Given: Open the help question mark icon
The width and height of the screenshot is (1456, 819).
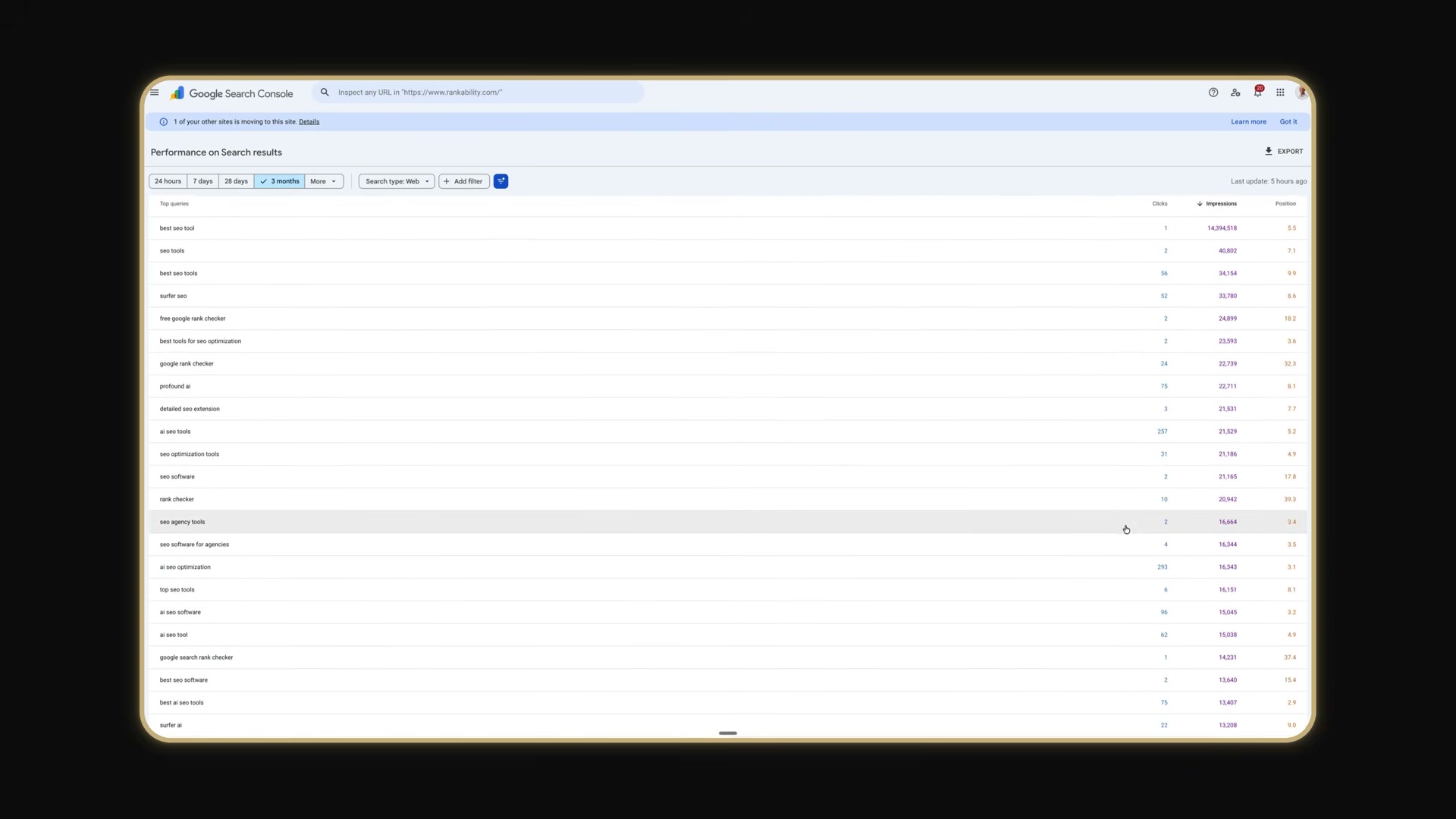Looking at the screenshot, I should [1213, 92].
